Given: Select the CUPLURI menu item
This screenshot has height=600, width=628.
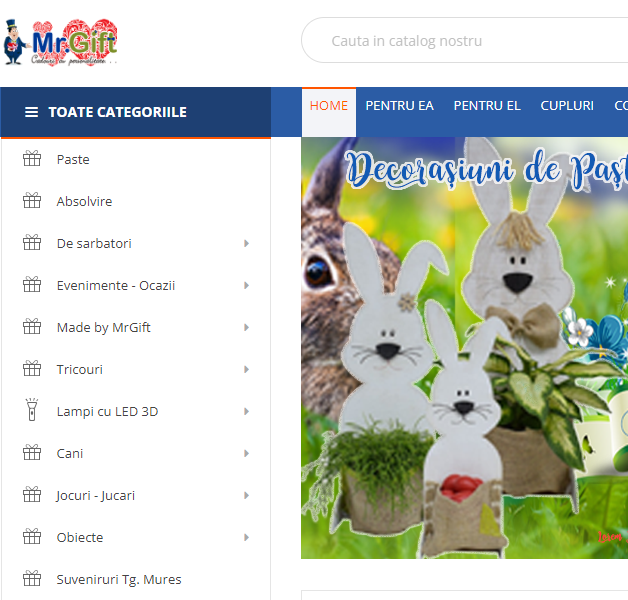Looking at the screenshot, I should [567, 106].
